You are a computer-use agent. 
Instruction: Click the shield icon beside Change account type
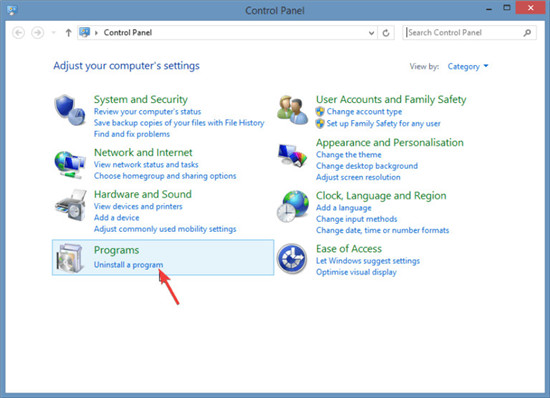320,112
